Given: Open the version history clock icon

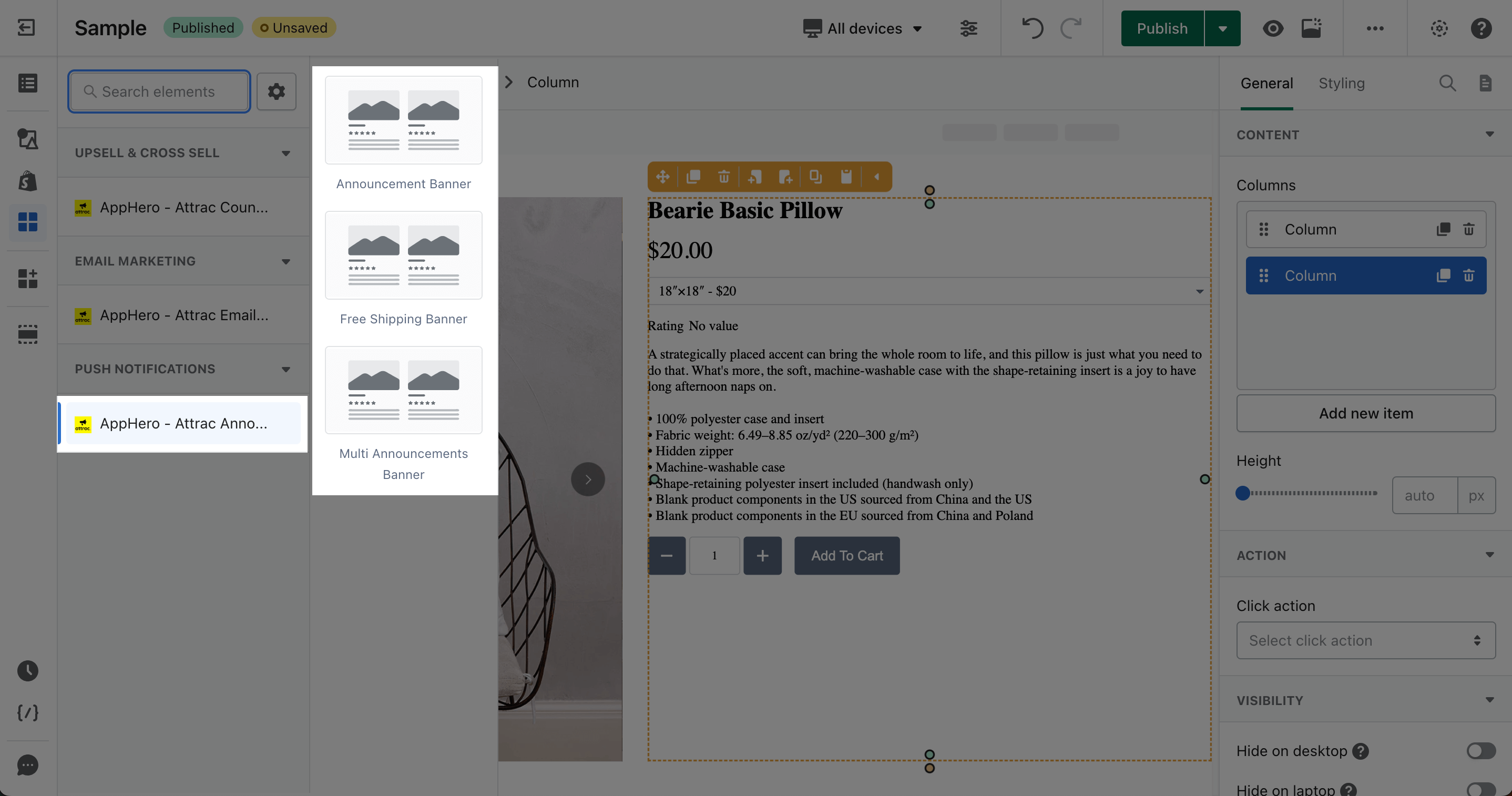Looking at the screenshot, I should pyautogui.click(x=27, y=670).
